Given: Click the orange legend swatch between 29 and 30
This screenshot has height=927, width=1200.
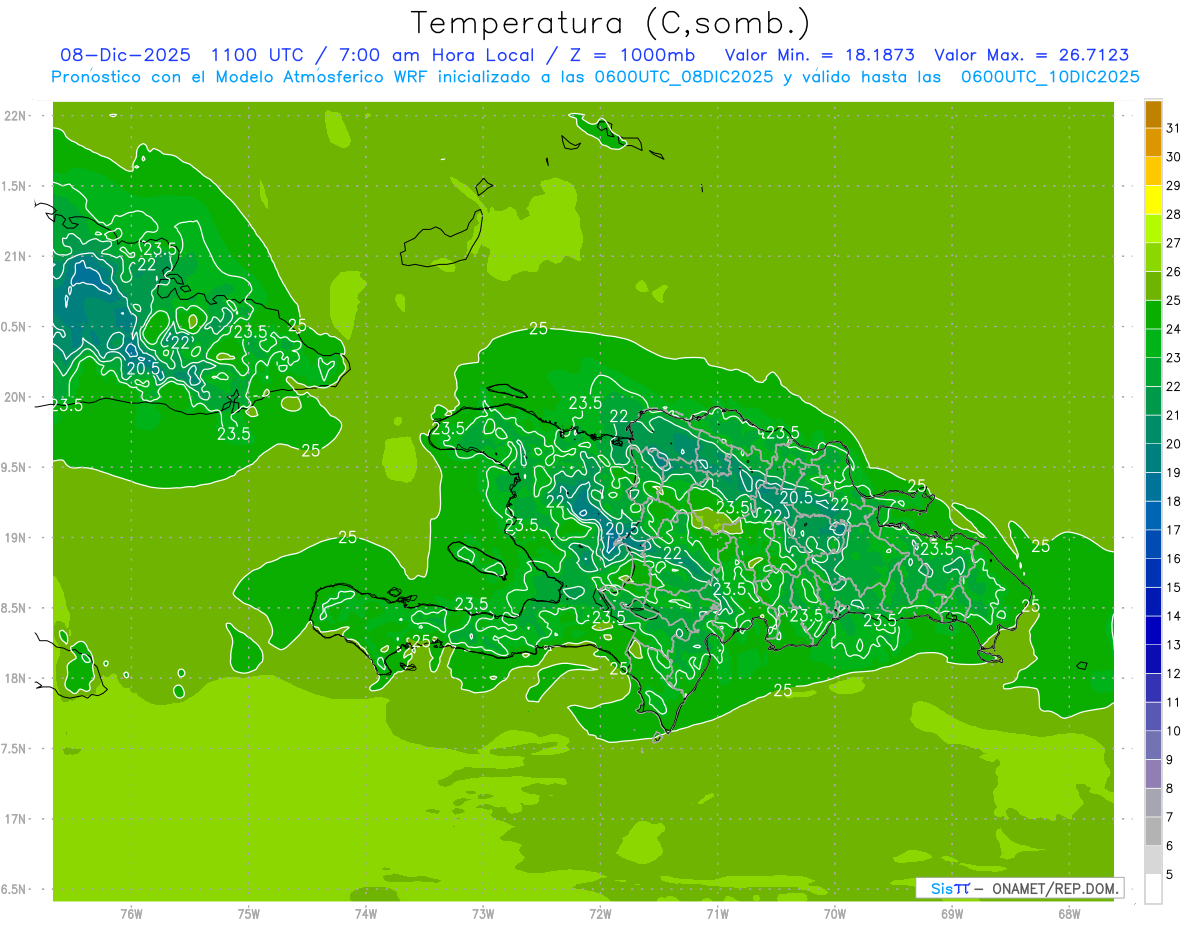Looking at the screenshot, I should [x=1153, y=171].
